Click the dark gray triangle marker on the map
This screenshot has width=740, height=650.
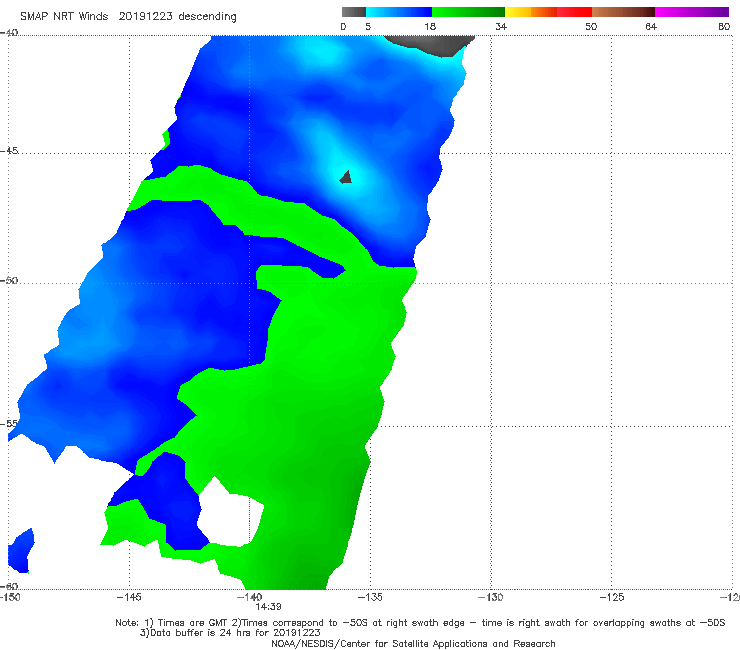coord(346,177)
